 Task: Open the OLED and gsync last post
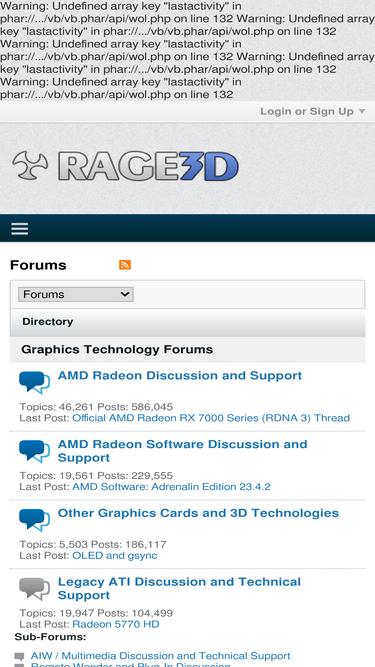click(x=115, y=556)
